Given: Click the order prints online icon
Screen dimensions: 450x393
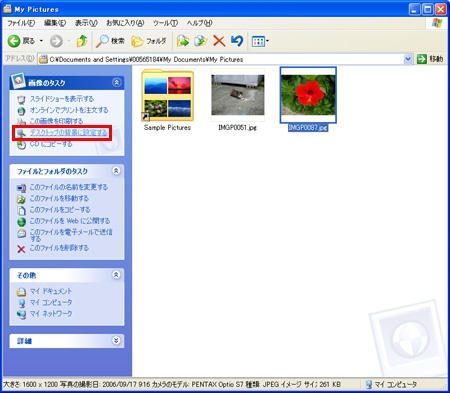Looking at the screenshot, I should pyautogui.click(x=21, y=111).
